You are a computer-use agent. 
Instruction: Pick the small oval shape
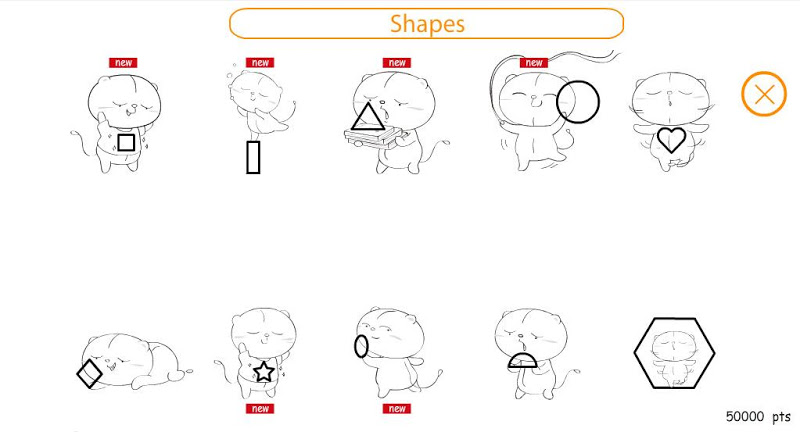coord(361,347)
